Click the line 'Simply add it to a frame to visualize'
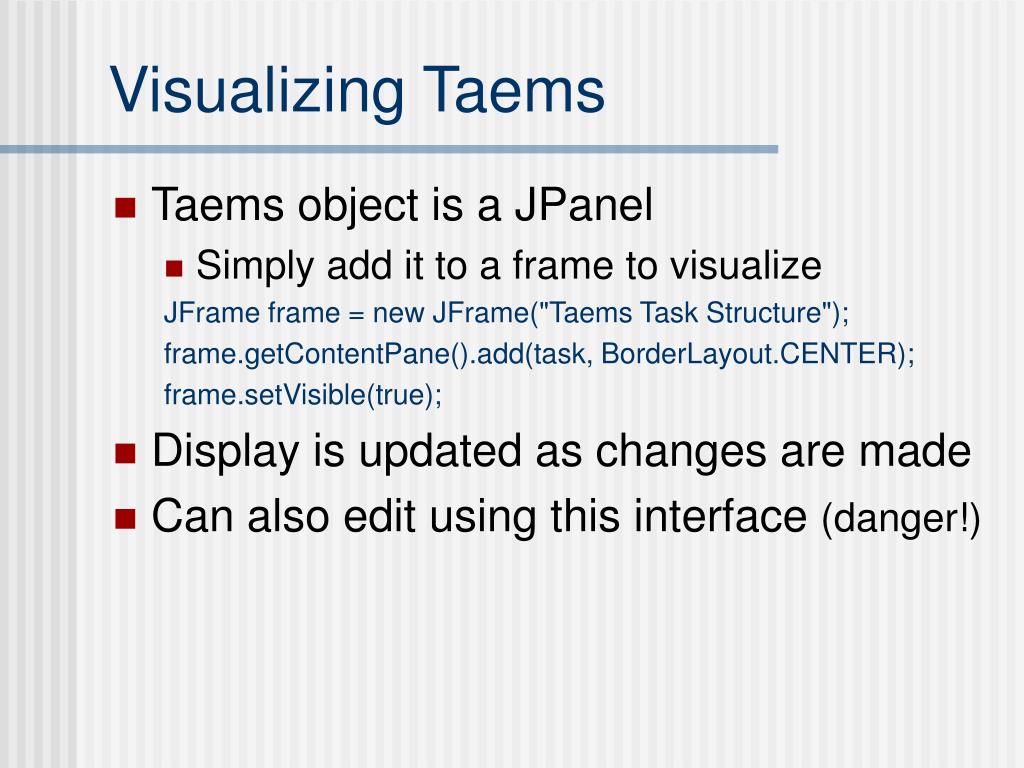 click(509, 266)
